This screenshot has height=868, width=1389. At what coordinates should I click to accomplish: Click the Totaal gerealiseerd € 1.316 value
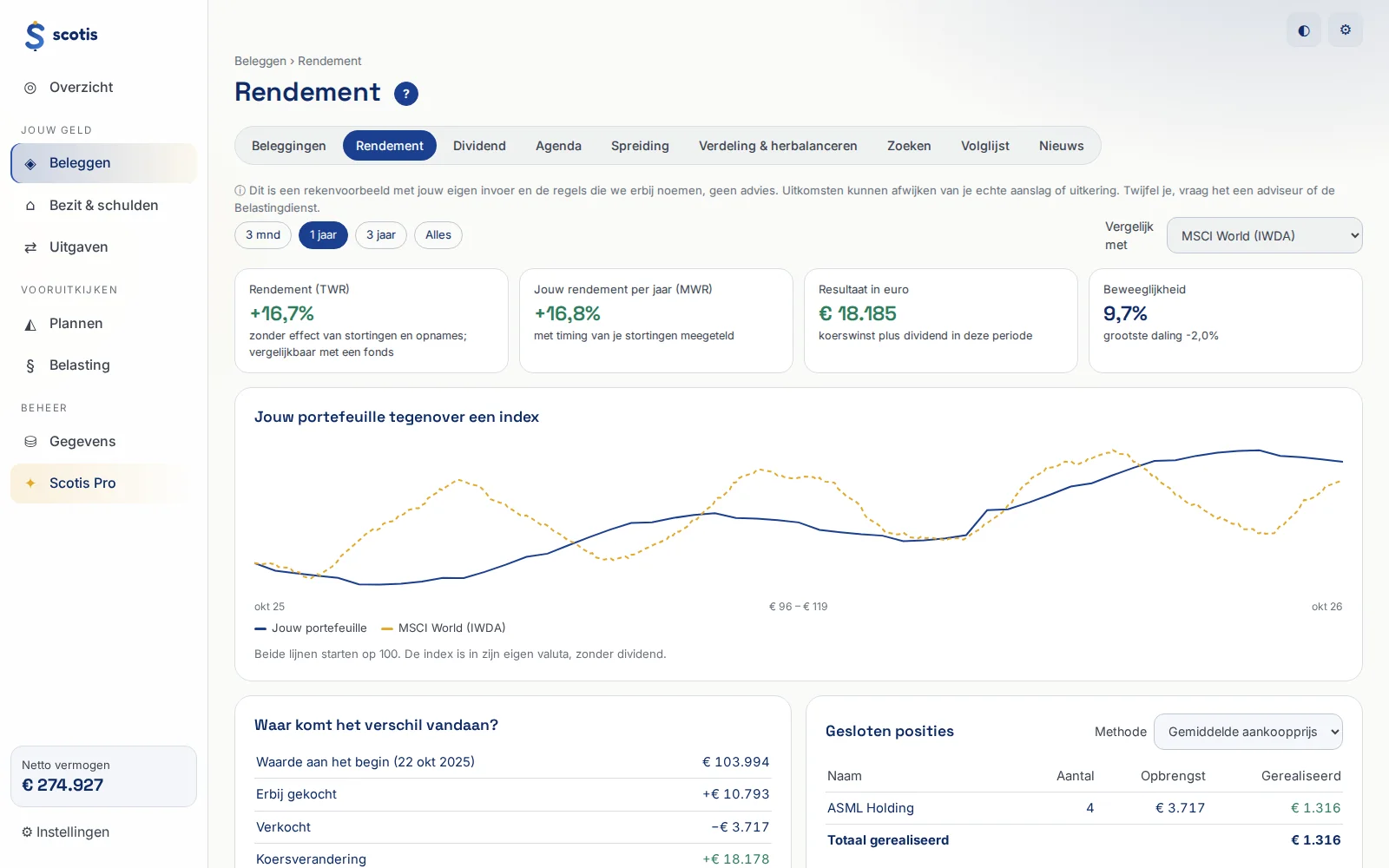(x=1316, y=840)
